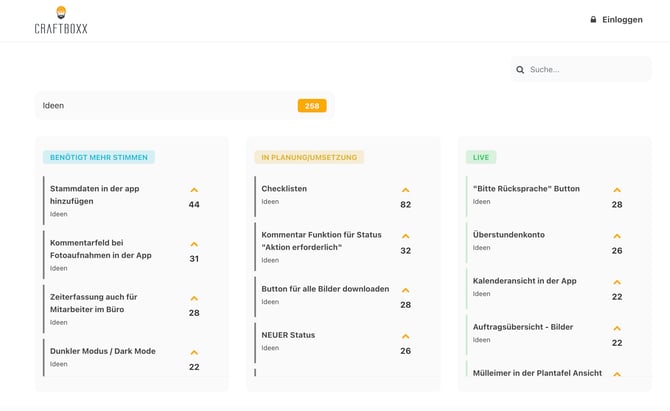Open the Benötigt mehr Stimmen column label
Viewport: 670px width, 411px height.
pyautogui.click(x=99, y=157)
